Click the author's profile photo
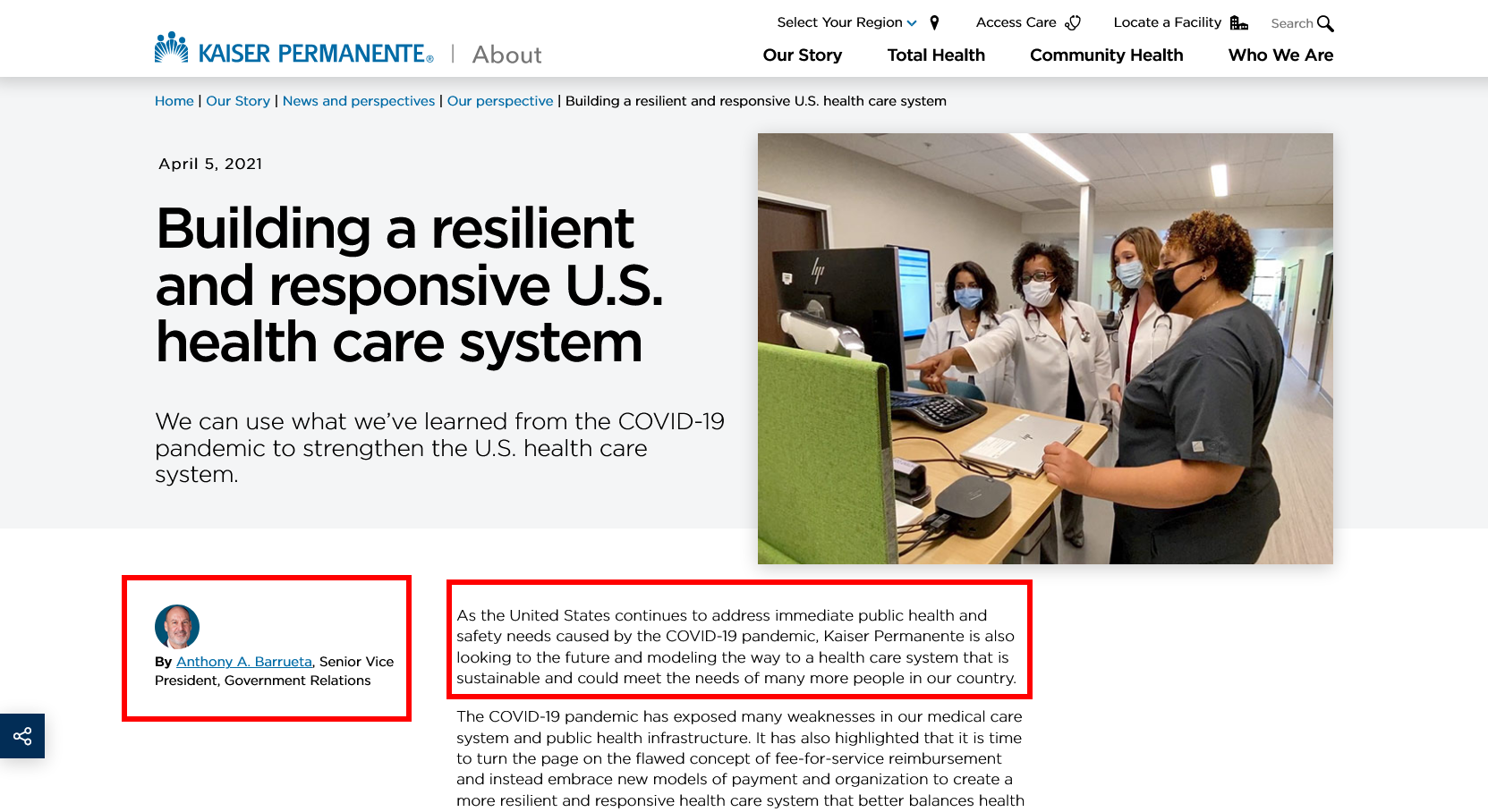This screenshot has width=1488, height=812. click(x=177, y=626)
